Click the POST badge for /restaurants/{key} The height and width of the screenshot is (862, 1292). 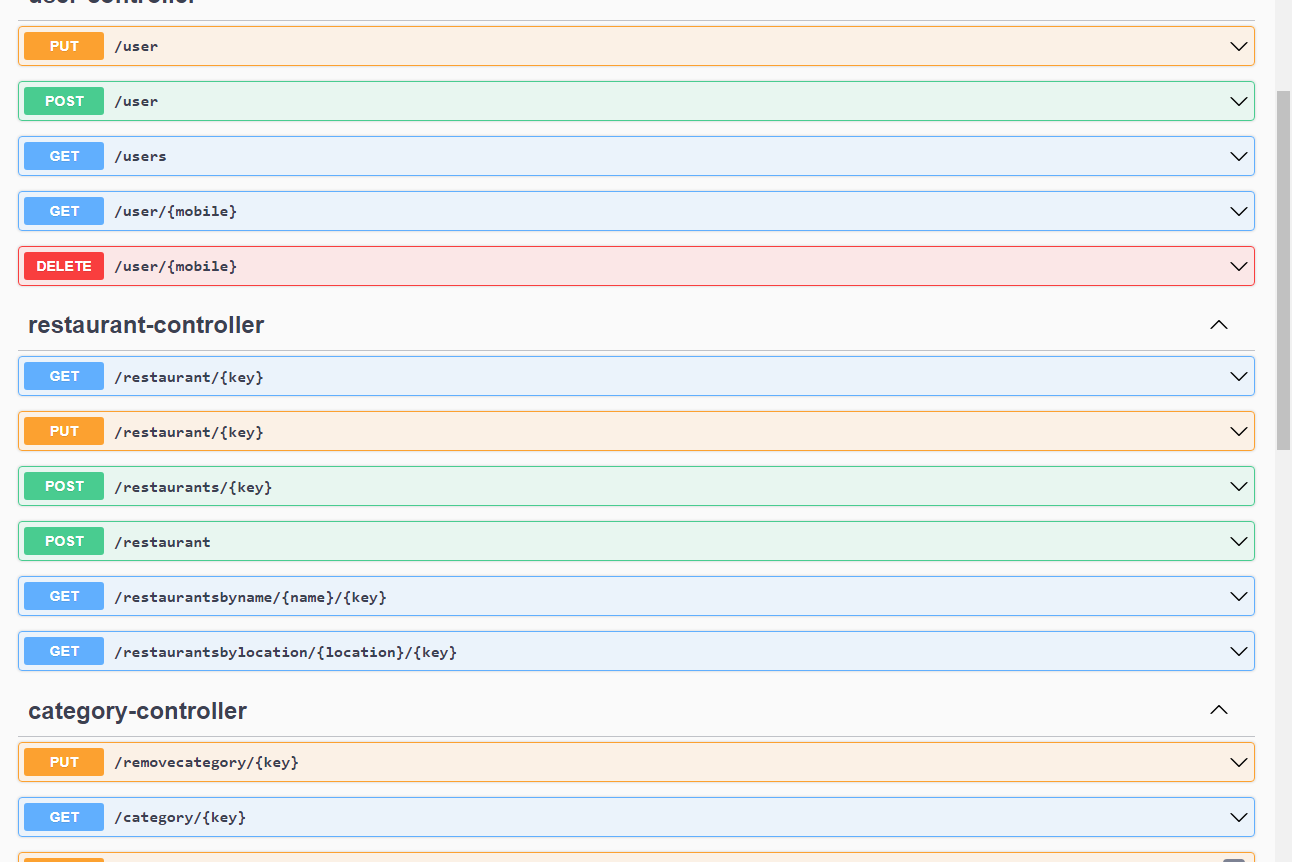pyautogui.click(x=64, y=486)
